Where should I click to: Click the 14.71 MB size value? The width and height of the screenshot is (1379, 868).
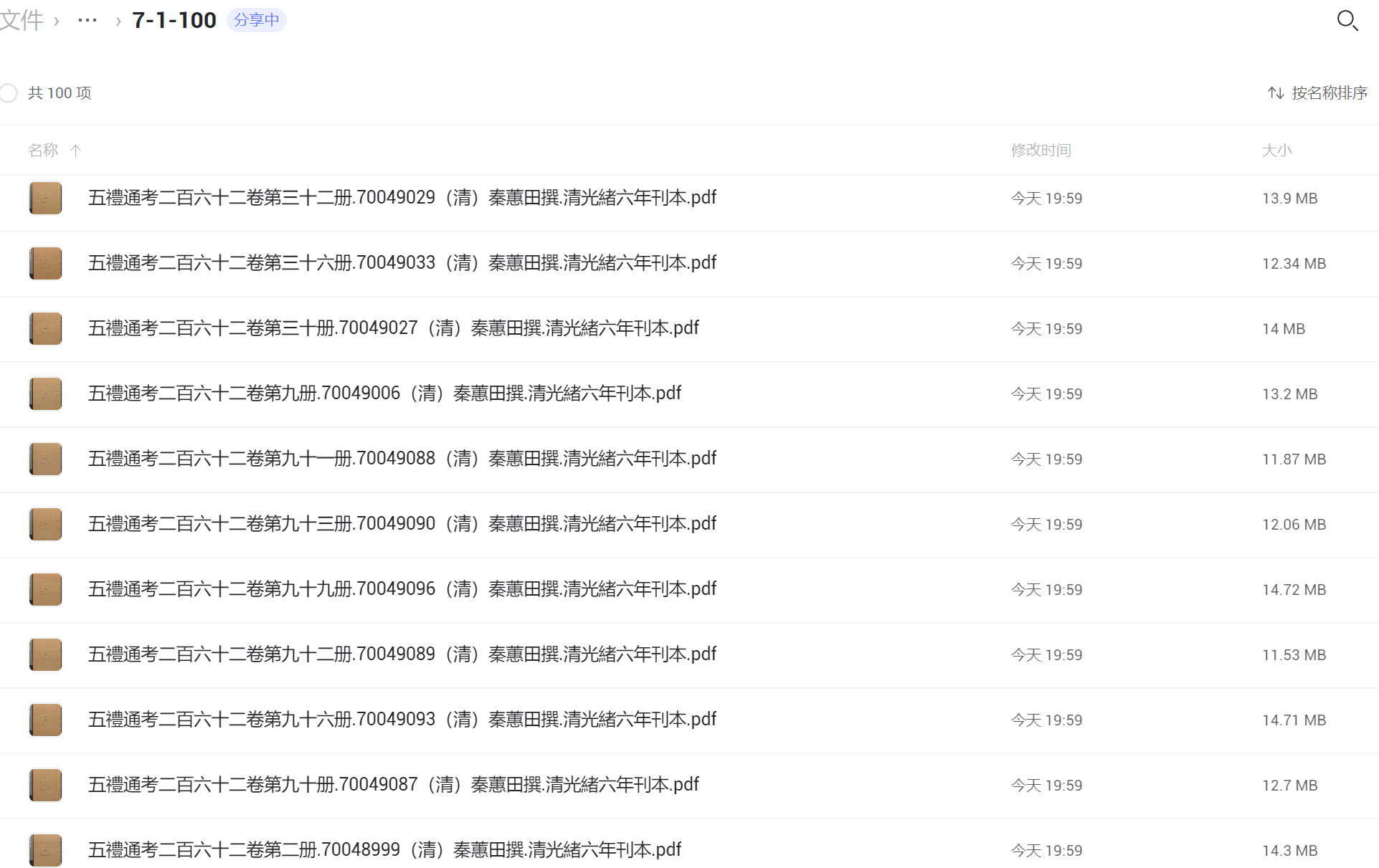point(1294,720)
